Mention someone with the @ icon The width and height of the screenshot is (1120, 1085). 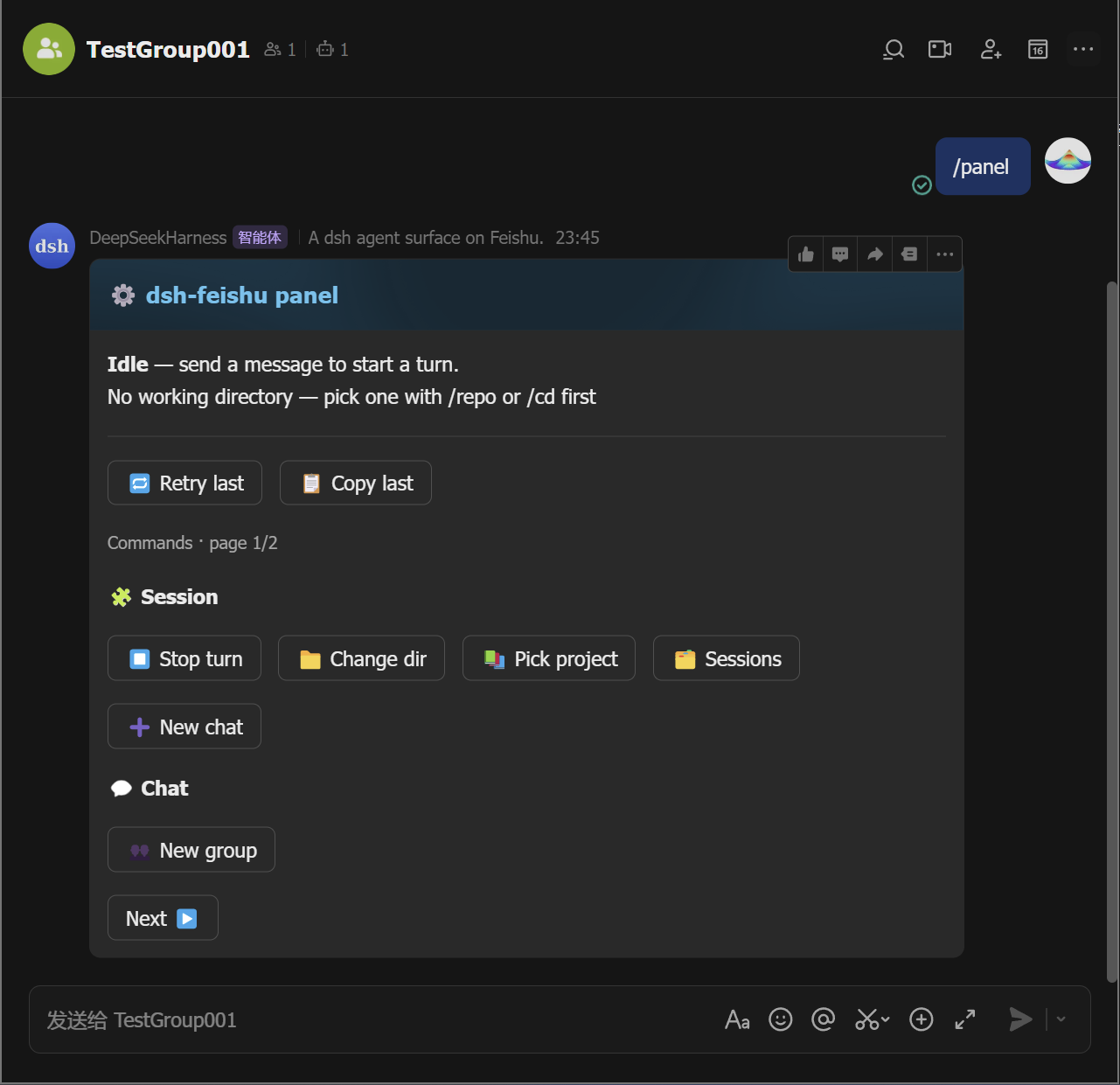(823, 1019)
